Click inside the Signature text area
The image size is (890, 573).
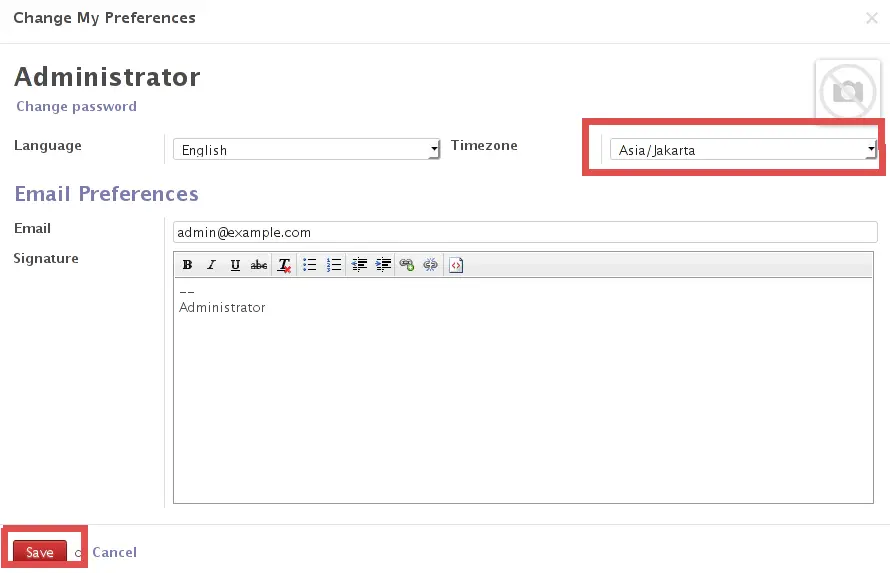pos(523,390)
